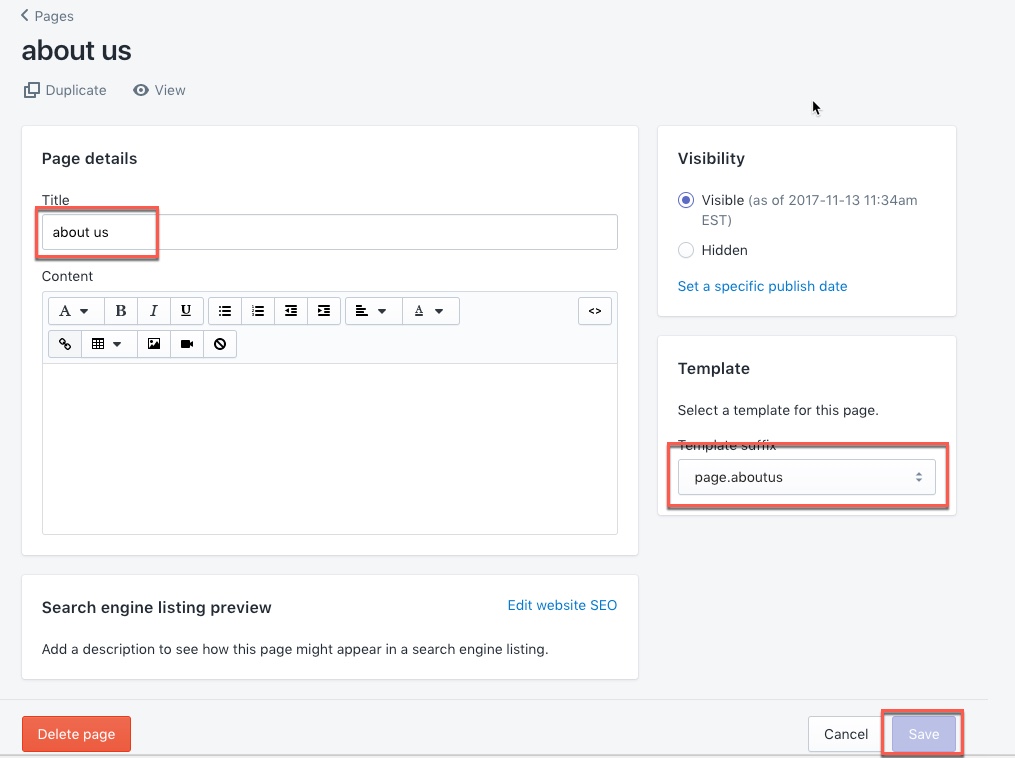Click the Duplicate page icon

[32, 90]
